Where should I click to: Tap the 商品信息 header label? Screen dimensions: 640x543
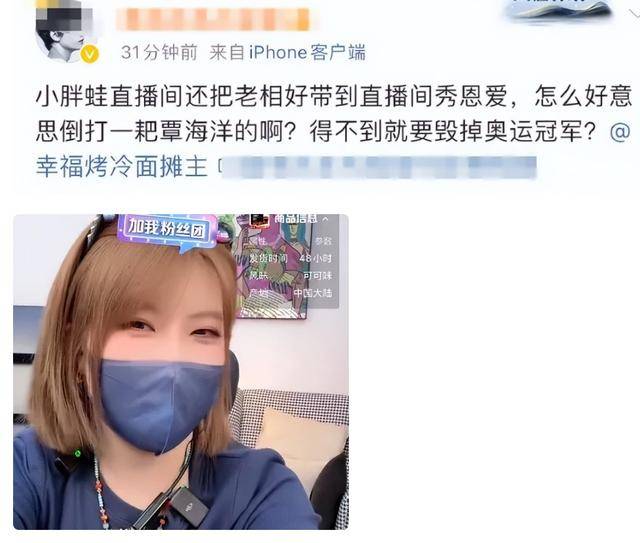296,219
